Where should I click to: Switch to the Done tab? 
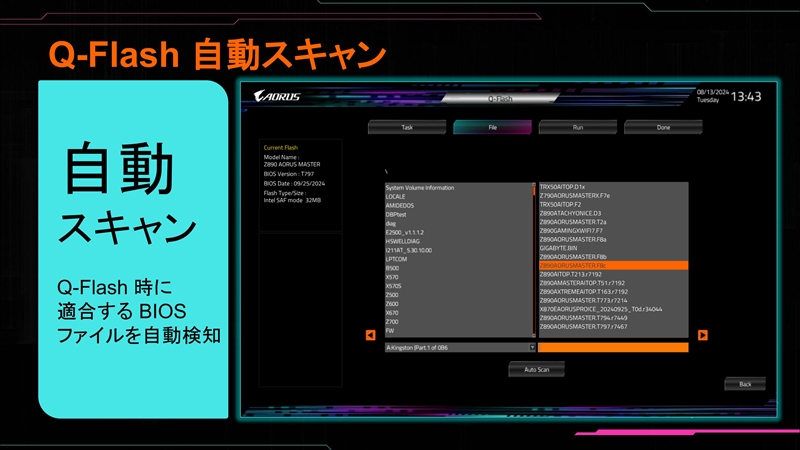pyautogui.click(x=663, y=128)
